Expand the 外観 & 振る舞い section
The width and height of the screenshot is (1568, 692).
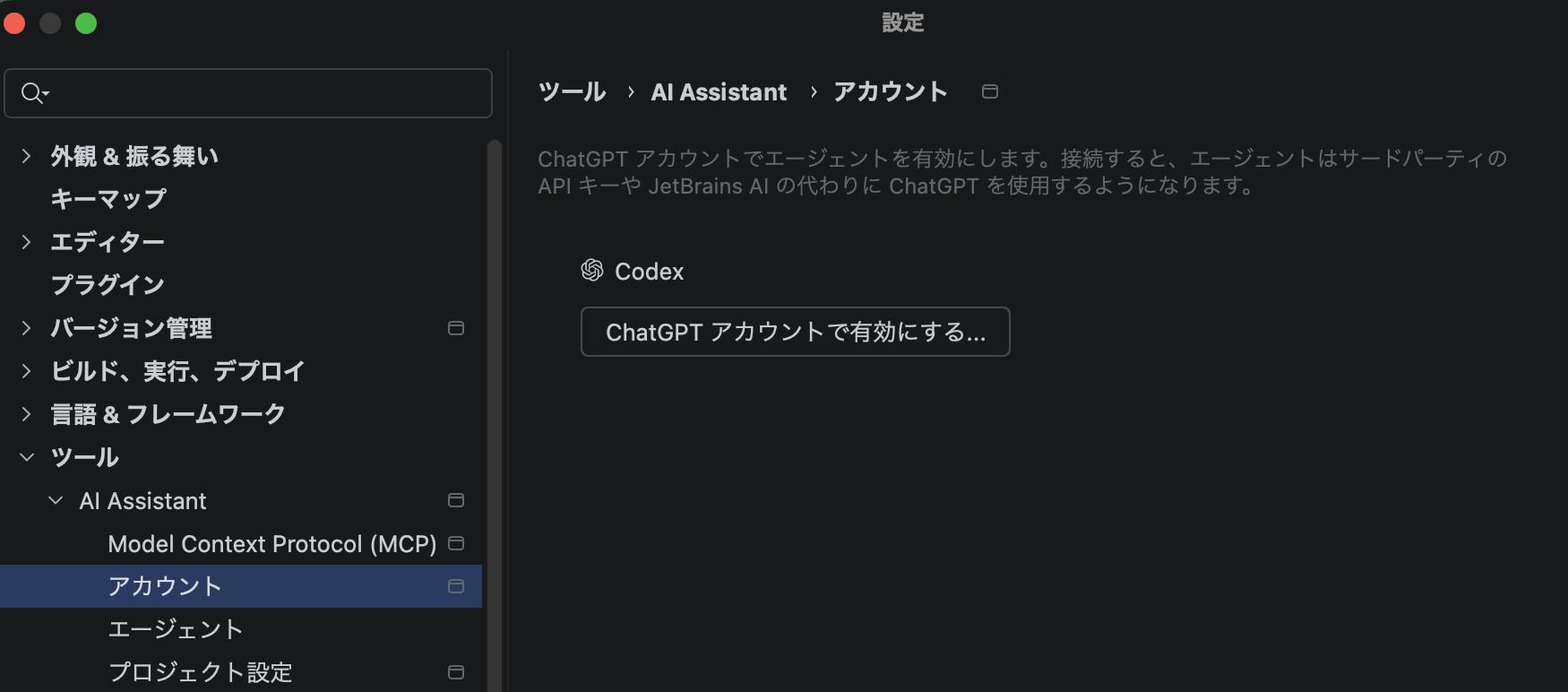27,156
